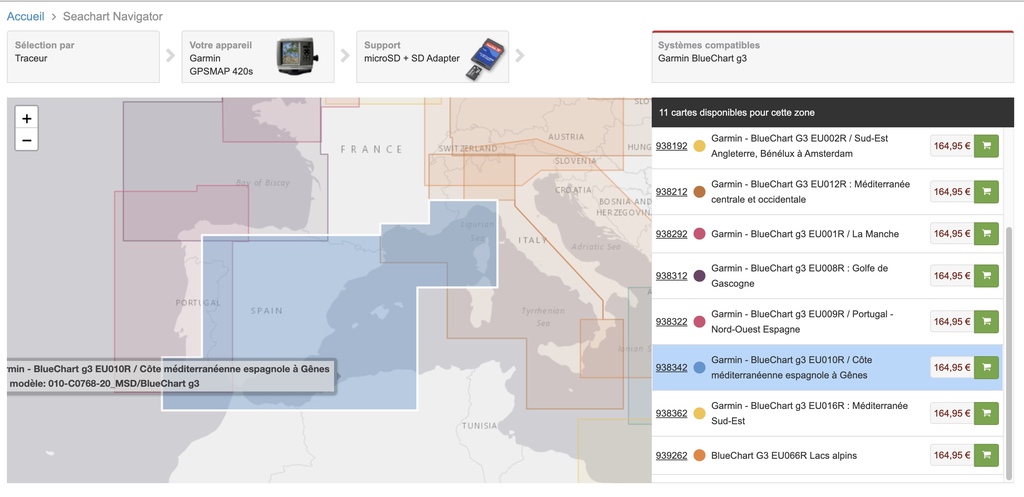Viewport: 1024px width, 497px height.
Task: Select EU001R La Manche chart title
Action: coord(805,234)
